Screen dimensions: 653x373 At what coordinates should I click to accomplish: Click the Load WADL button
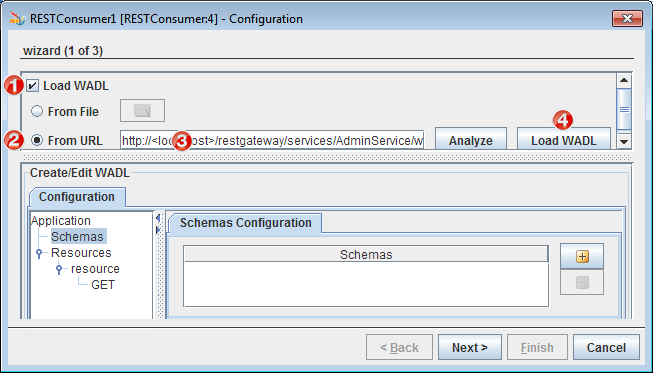[564, 139]
